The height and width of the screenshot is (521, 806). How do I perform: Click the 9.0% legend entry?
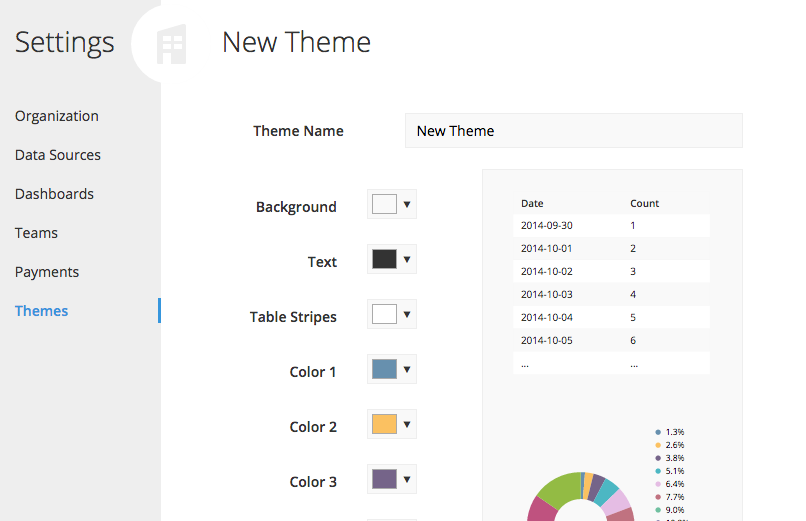670,510
